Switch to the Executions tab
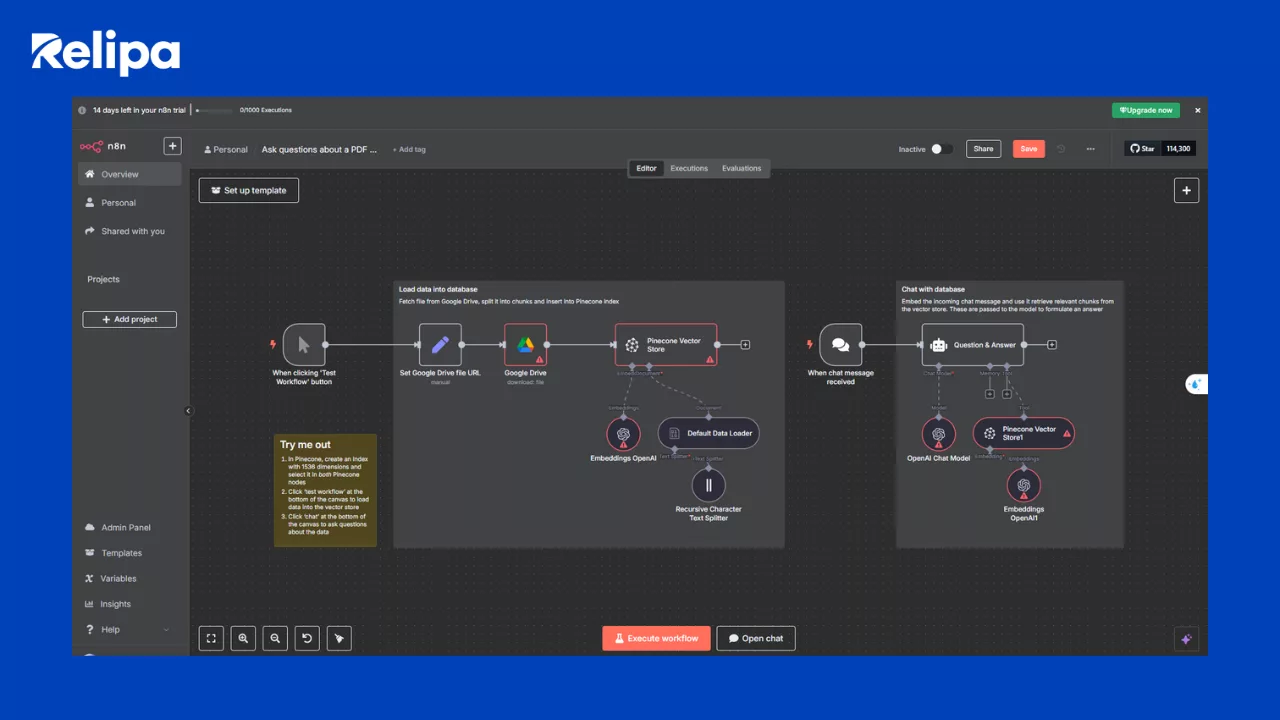This screenshot has height=720, width=1280. point(689,168)
